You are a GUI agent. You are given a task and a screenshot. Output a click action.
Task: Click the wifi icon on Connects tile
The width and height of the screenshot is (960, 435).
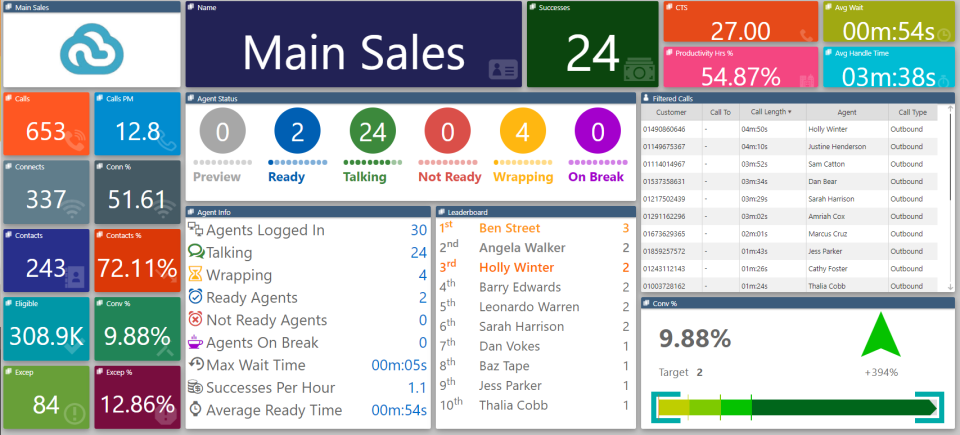point(75,210)
